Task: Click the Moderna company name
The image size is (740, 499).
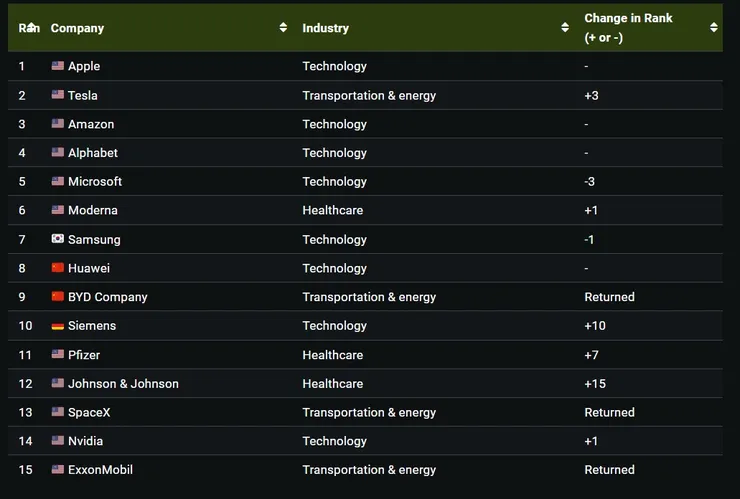Action: [93, 210]
